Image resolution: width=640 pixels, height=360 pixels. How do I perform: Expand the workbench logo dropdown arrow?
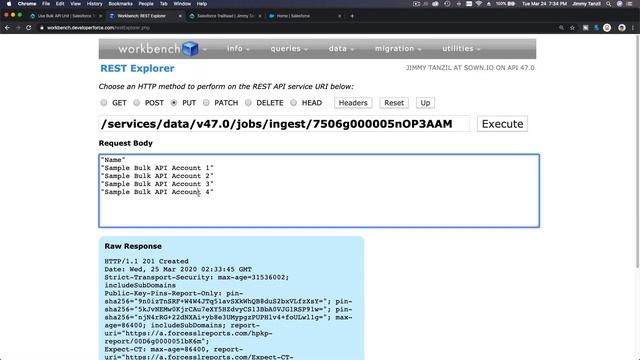click(204, 50)
